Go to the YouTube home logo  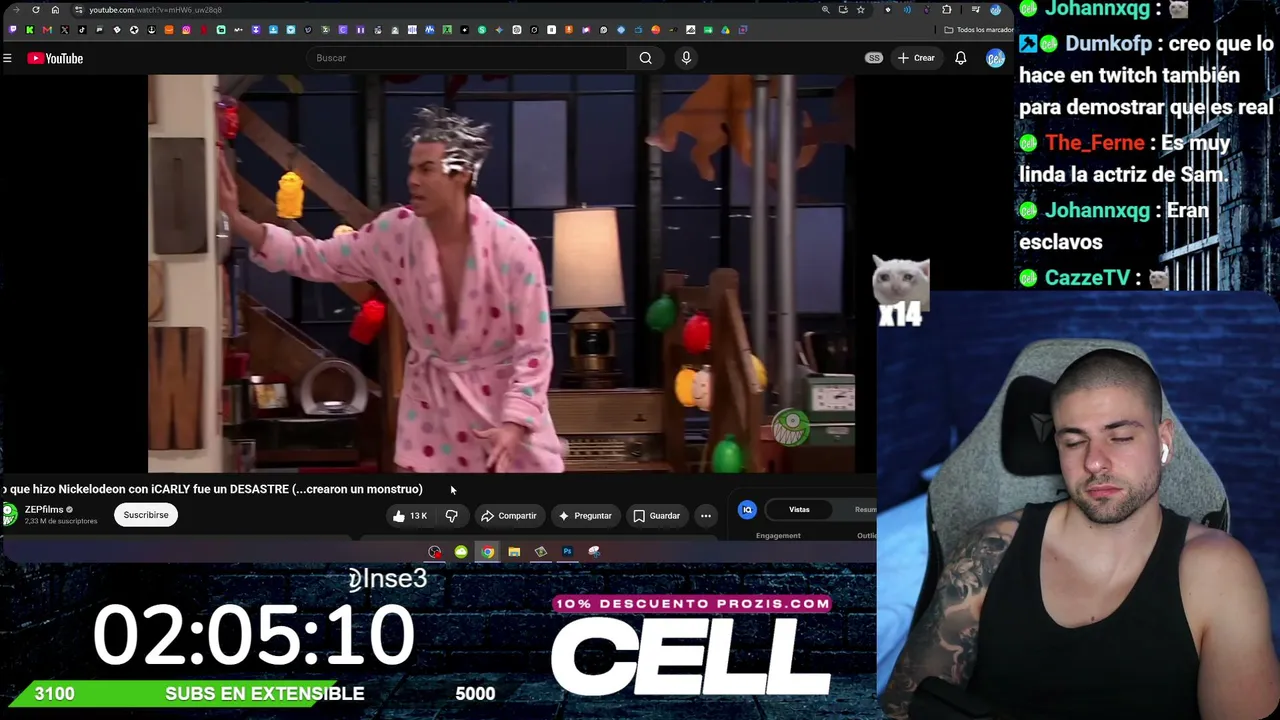[55, 58]
